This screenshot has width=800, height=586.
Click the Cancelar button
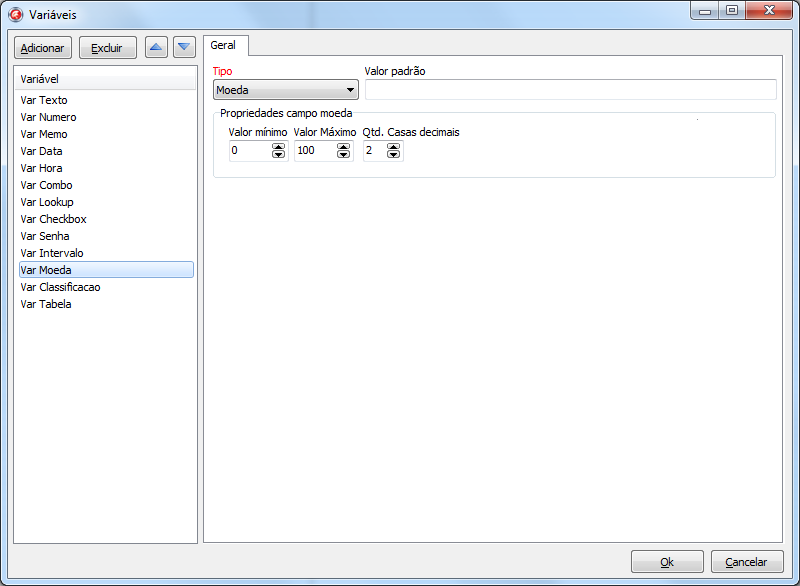click(746, 562)
